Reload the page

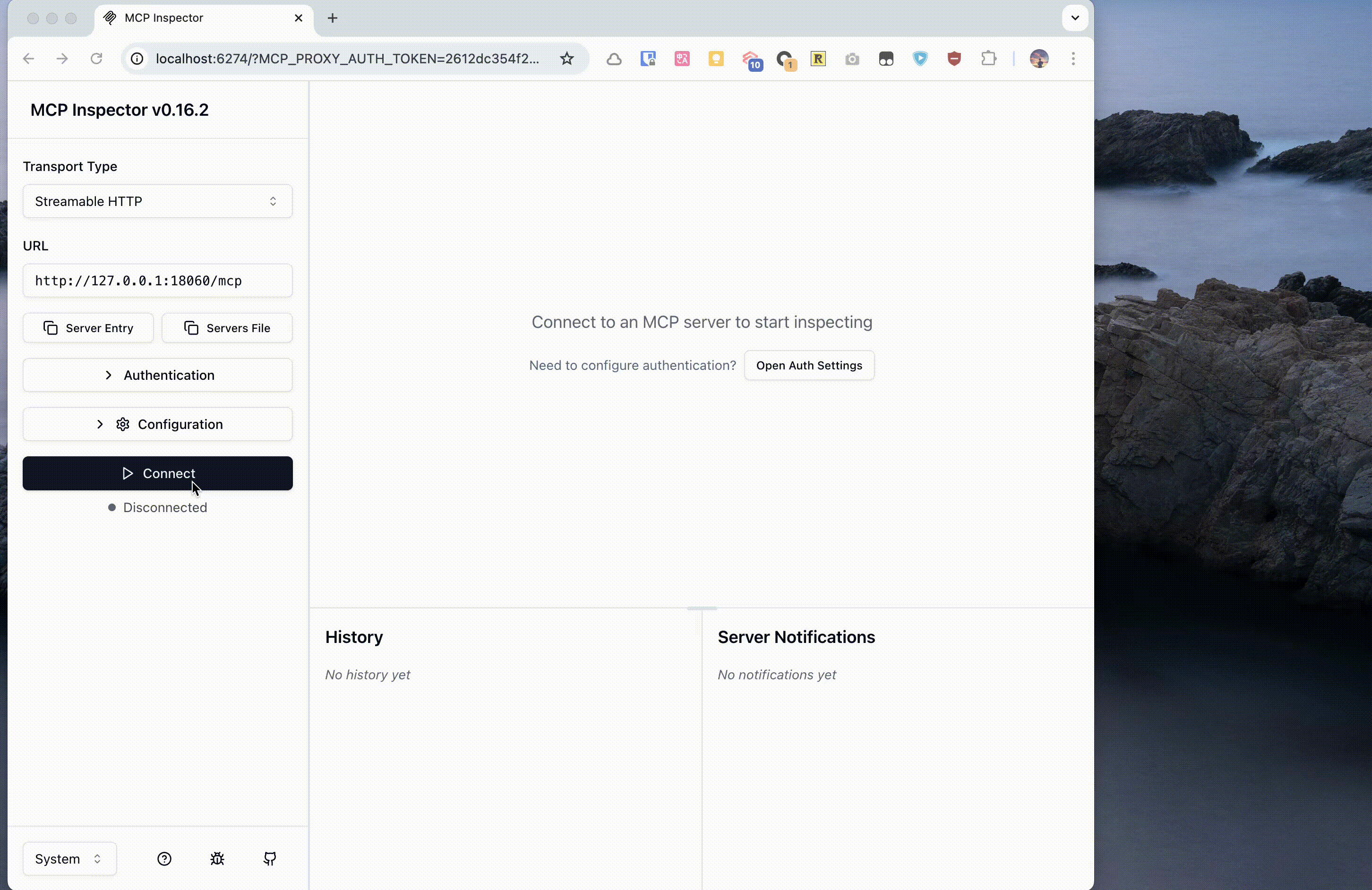click(96, 59)
